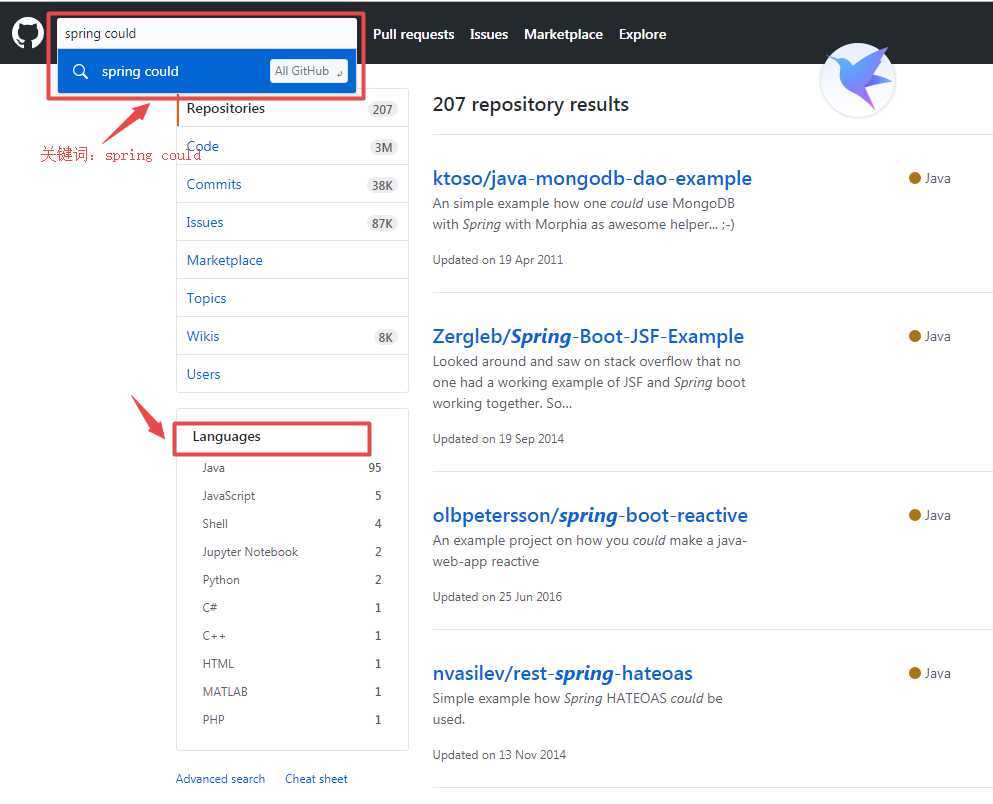This screenshot has height=804, width=993.
Task: Filter results by Java language
Action: pos(292,468)
